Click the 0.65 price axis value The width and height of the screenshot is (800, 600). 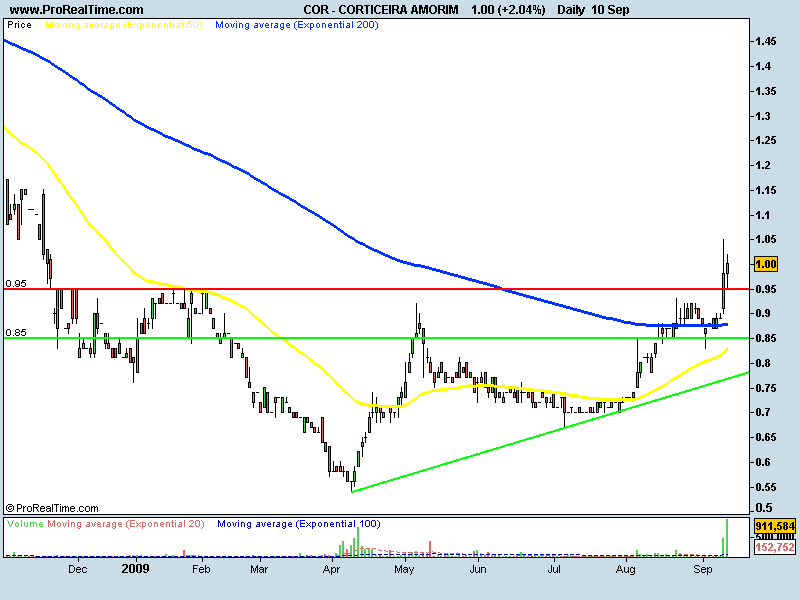click(x=766, y=437)
